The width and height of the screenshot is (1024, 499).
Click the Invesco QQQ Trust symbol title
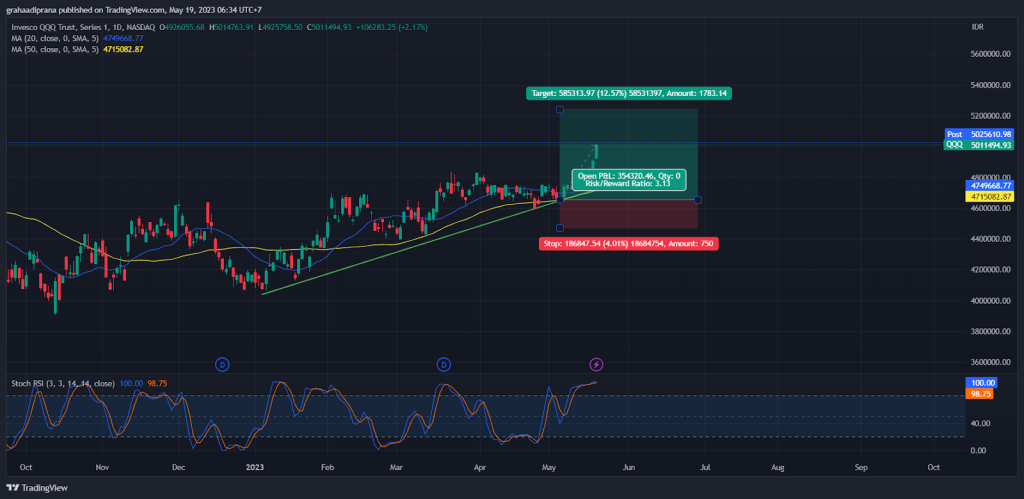83,27
